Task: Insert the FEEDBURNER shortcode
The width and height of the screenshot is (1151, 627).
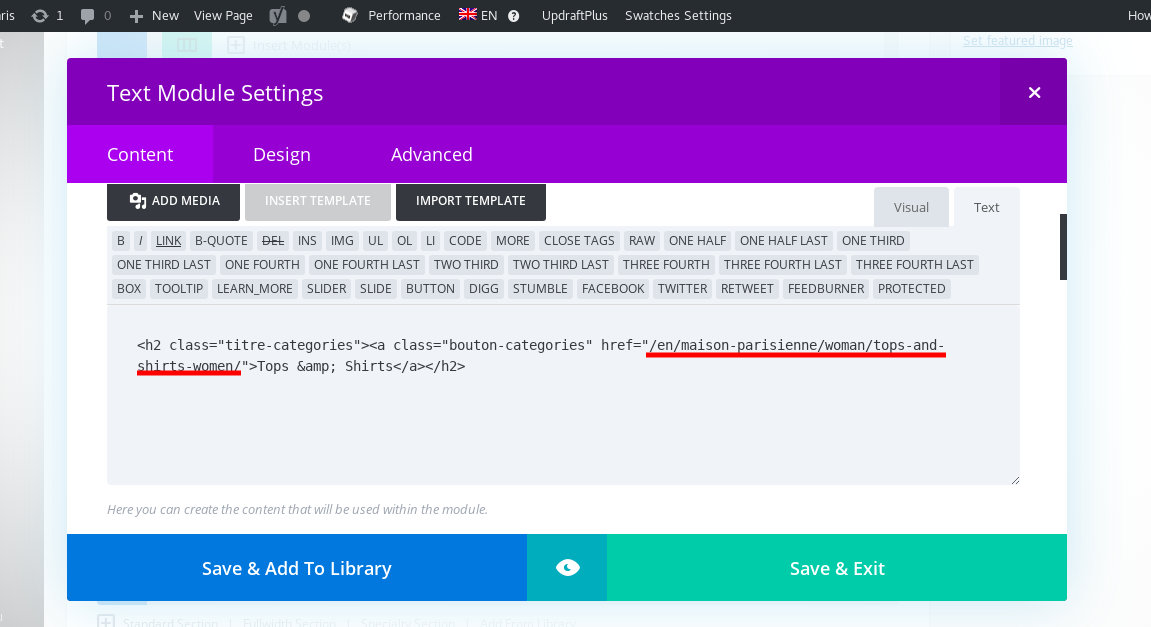Action: pos(826,289)
